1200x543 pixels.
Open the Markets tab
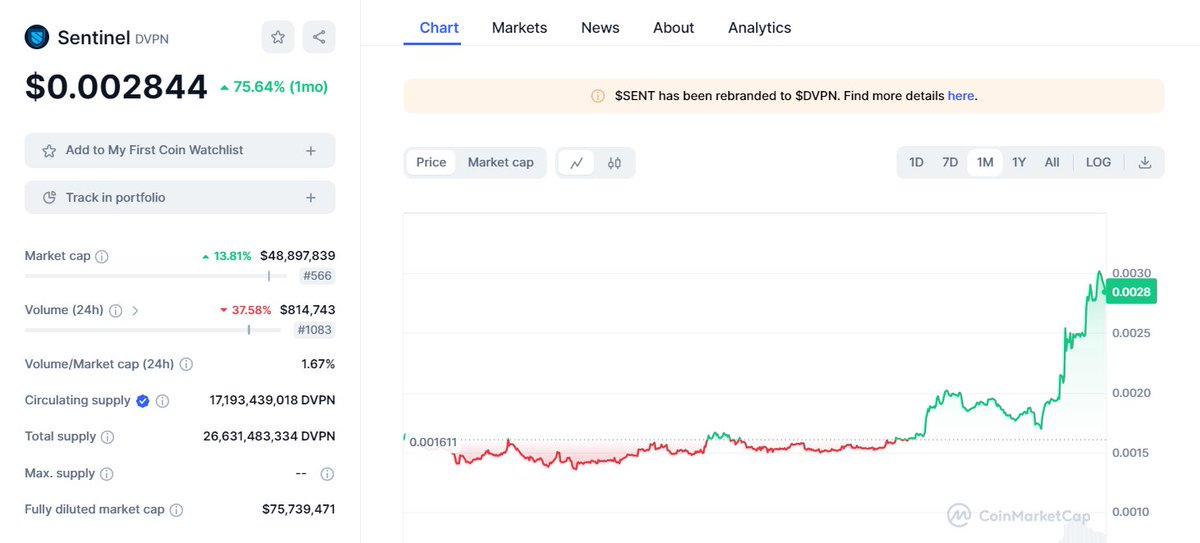(x=519, y=27)
